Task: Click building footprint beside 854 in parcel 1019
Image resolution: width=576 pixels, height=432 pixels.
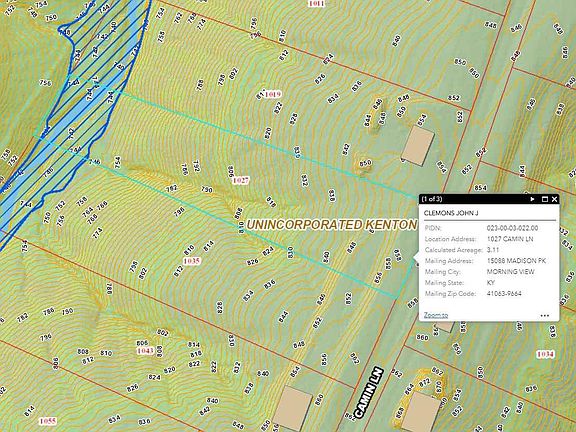Action: [418, 146]
